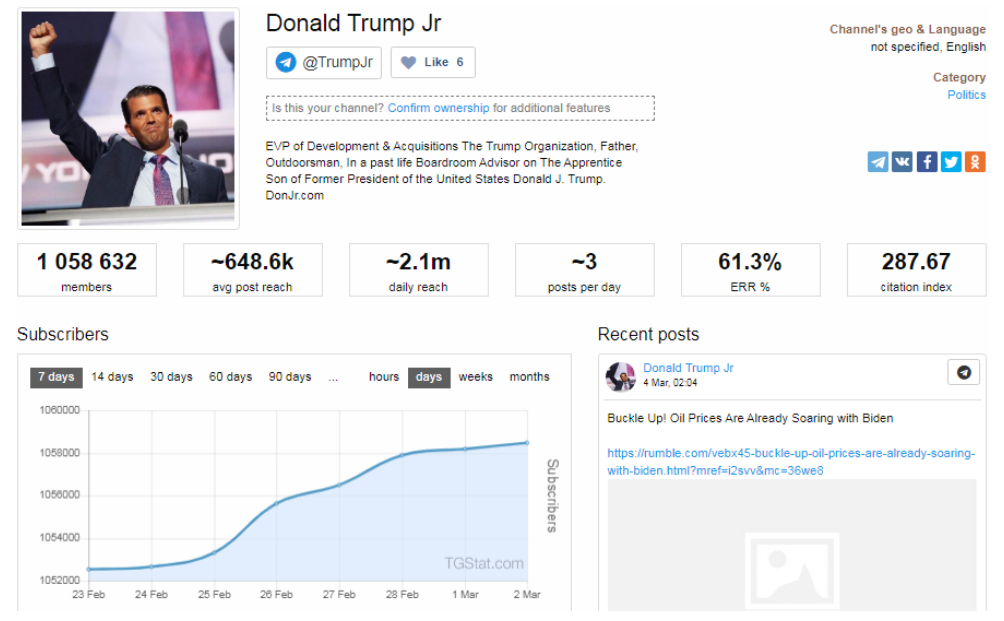The width and height of the screenshot is (1004, 621).
Task: Show subscribers chart by hours
Action: coord(384,377)
